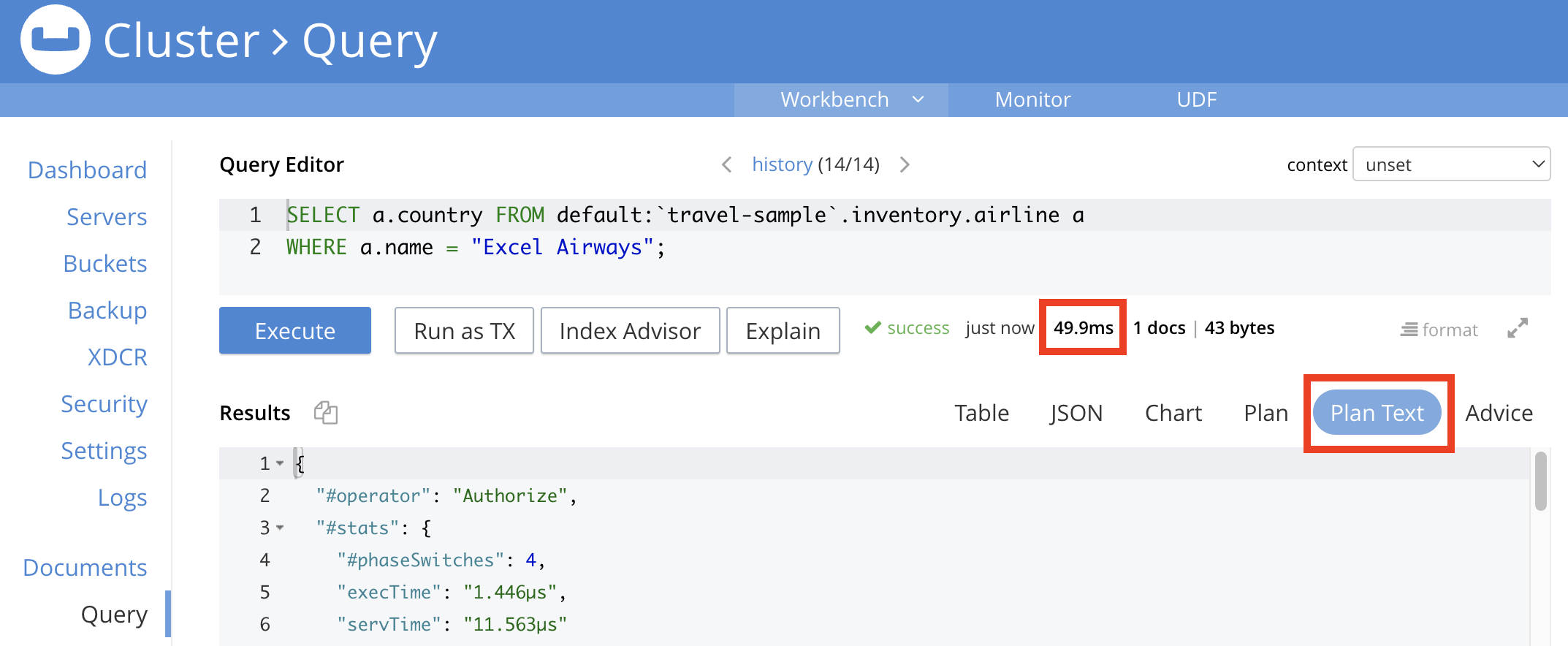This screenshot has height=646, width=1568.
Task: Switch to the Monitor tab
Action: click(1032, 99)
